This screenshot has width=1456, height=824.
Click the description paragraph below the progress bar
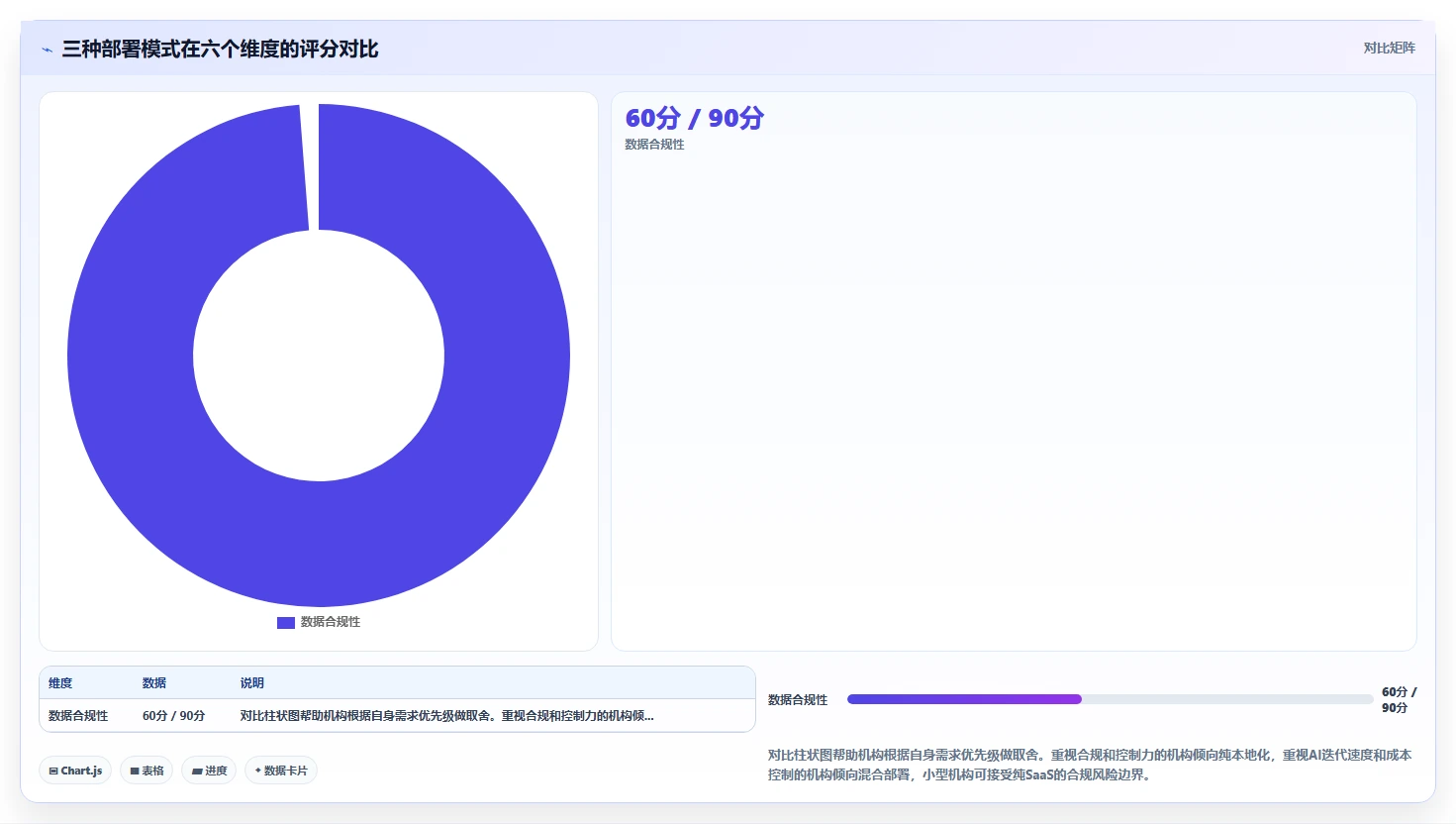pos(1090,765)
